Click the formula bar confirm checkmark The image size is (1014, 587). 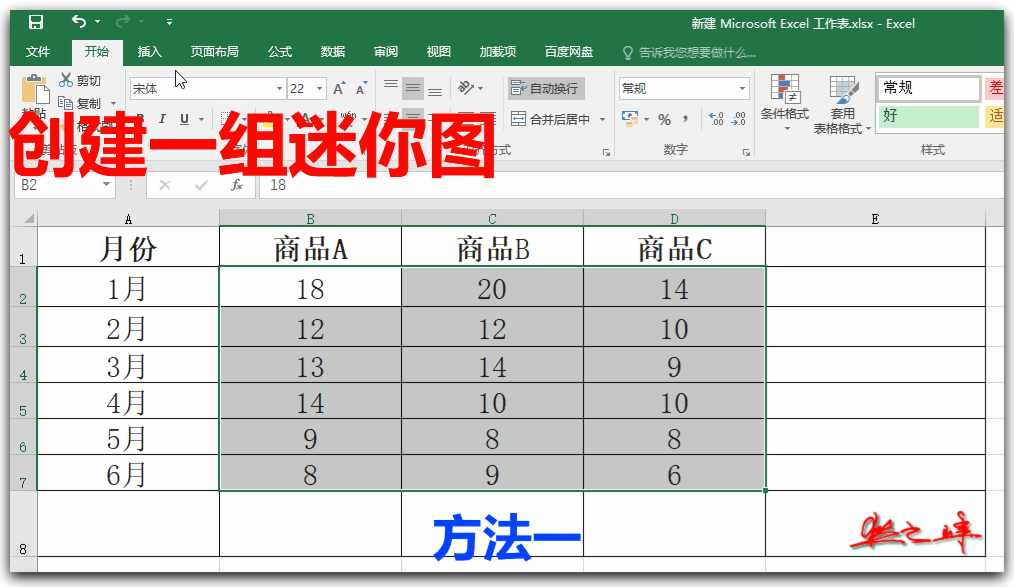[x=201, y=186]
